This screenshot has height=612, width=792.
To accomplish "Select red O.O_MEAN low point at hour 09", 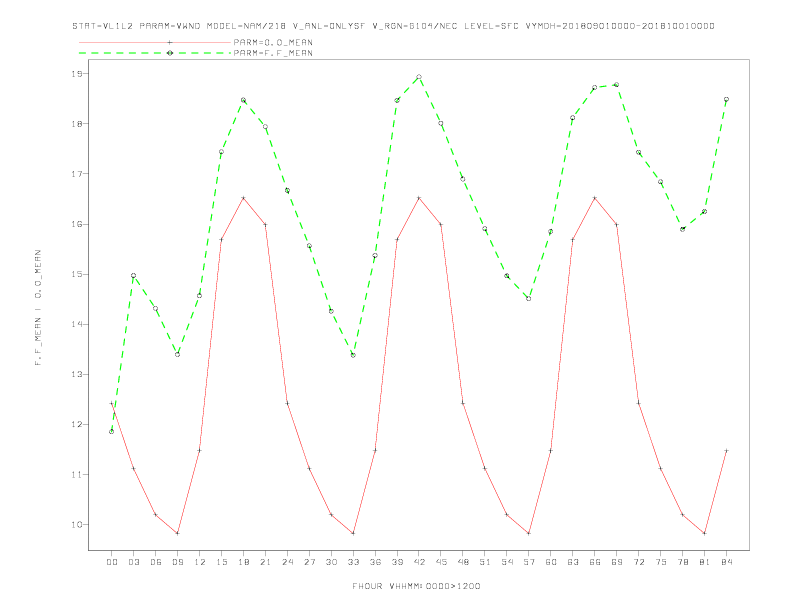I will click(x=177, y=533).
